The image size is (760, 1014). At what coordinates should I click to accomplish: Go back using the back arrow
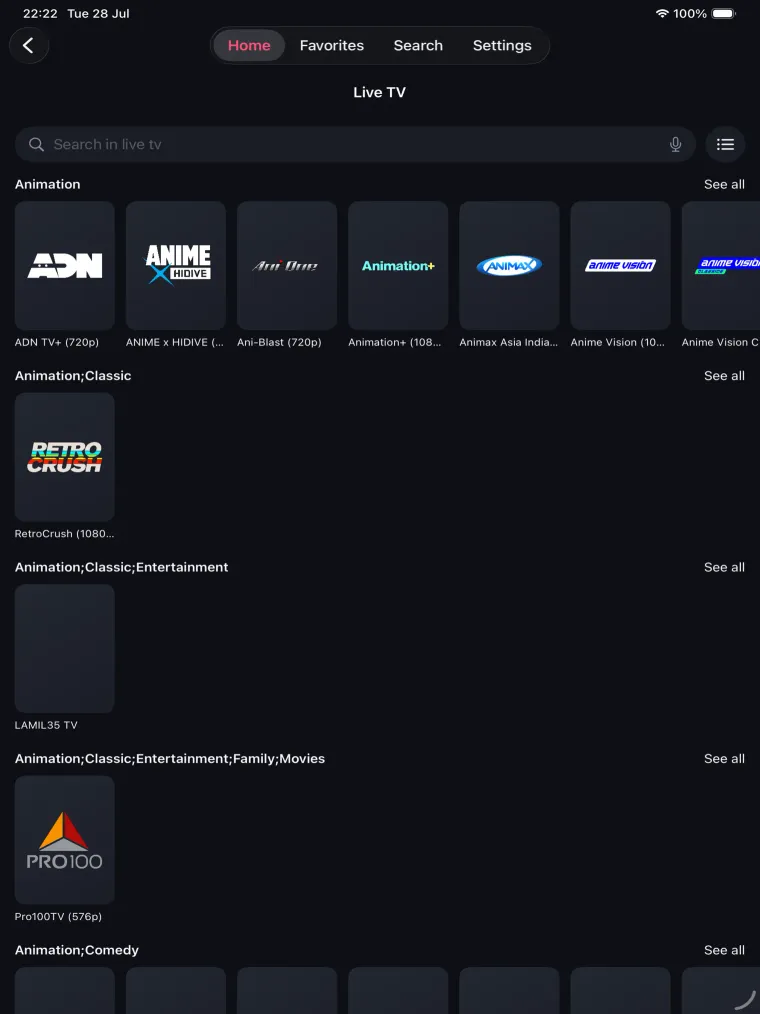28,45
